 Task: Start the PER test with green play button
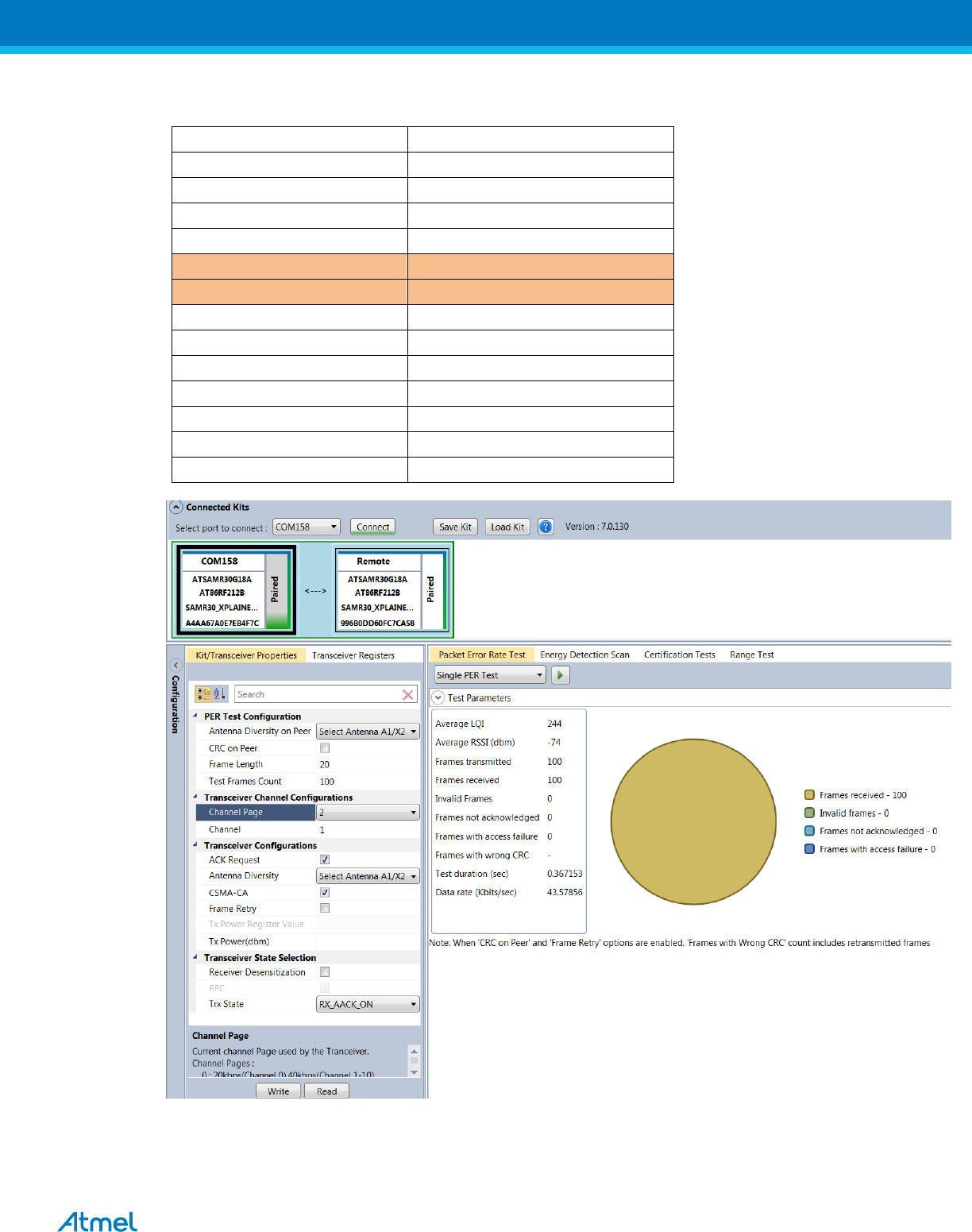pyautogui.click(x=560, y=675)
